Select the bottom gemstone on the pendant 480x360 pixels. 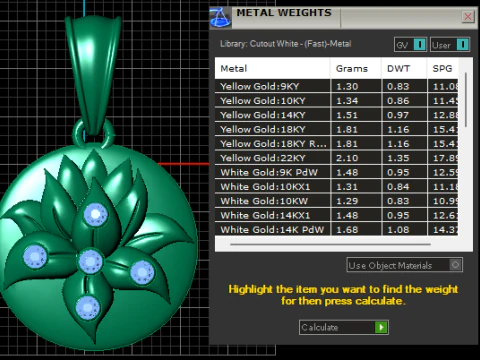(x=88, y=308)
